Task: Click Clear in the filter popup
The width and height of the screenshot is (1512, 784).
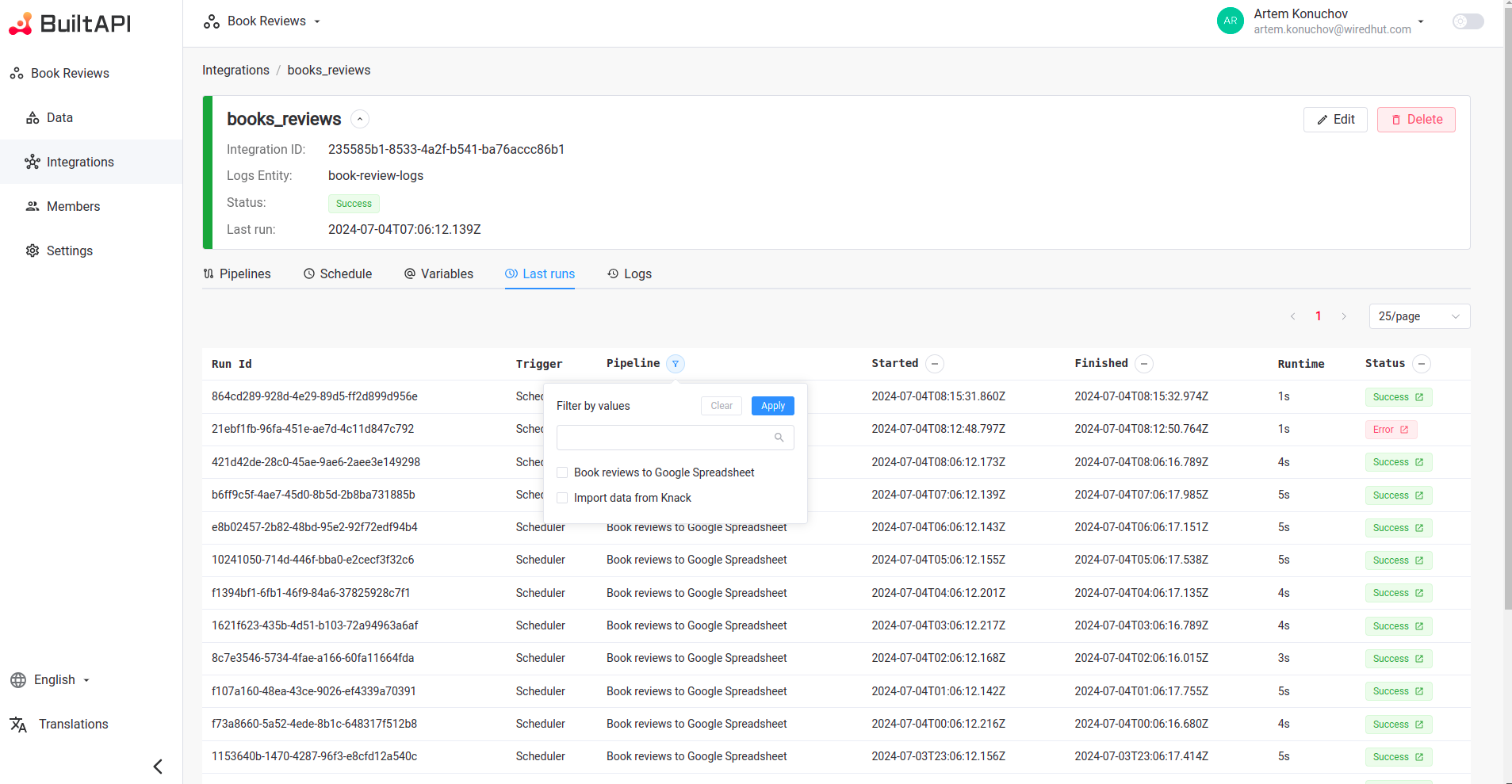Action: [722, 406]
